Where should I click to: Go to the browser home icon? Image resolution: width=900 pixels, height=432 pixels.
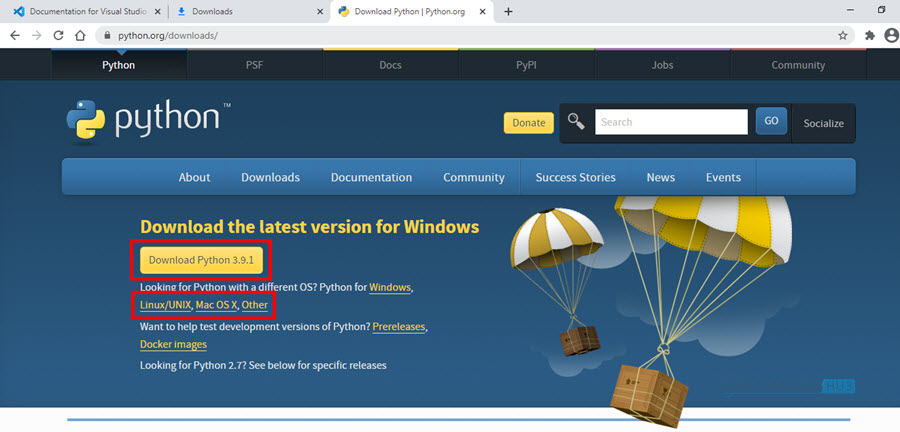coord(80,35)
